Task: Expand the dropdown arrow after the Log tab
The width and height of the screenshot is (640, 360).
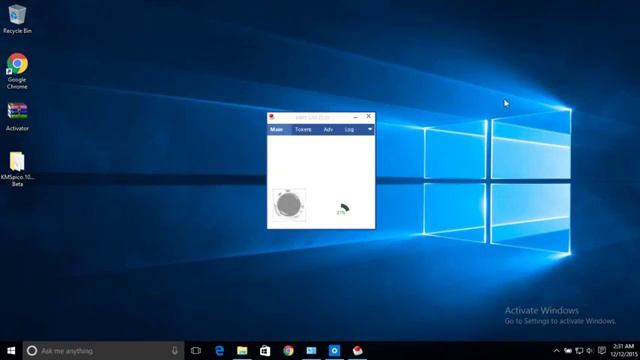Action: coord(370,129)
